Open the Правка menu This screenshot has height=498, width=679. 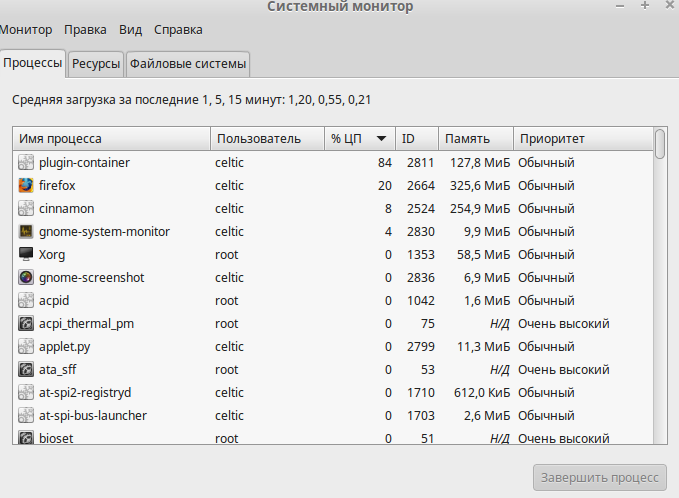pos(85,30)
